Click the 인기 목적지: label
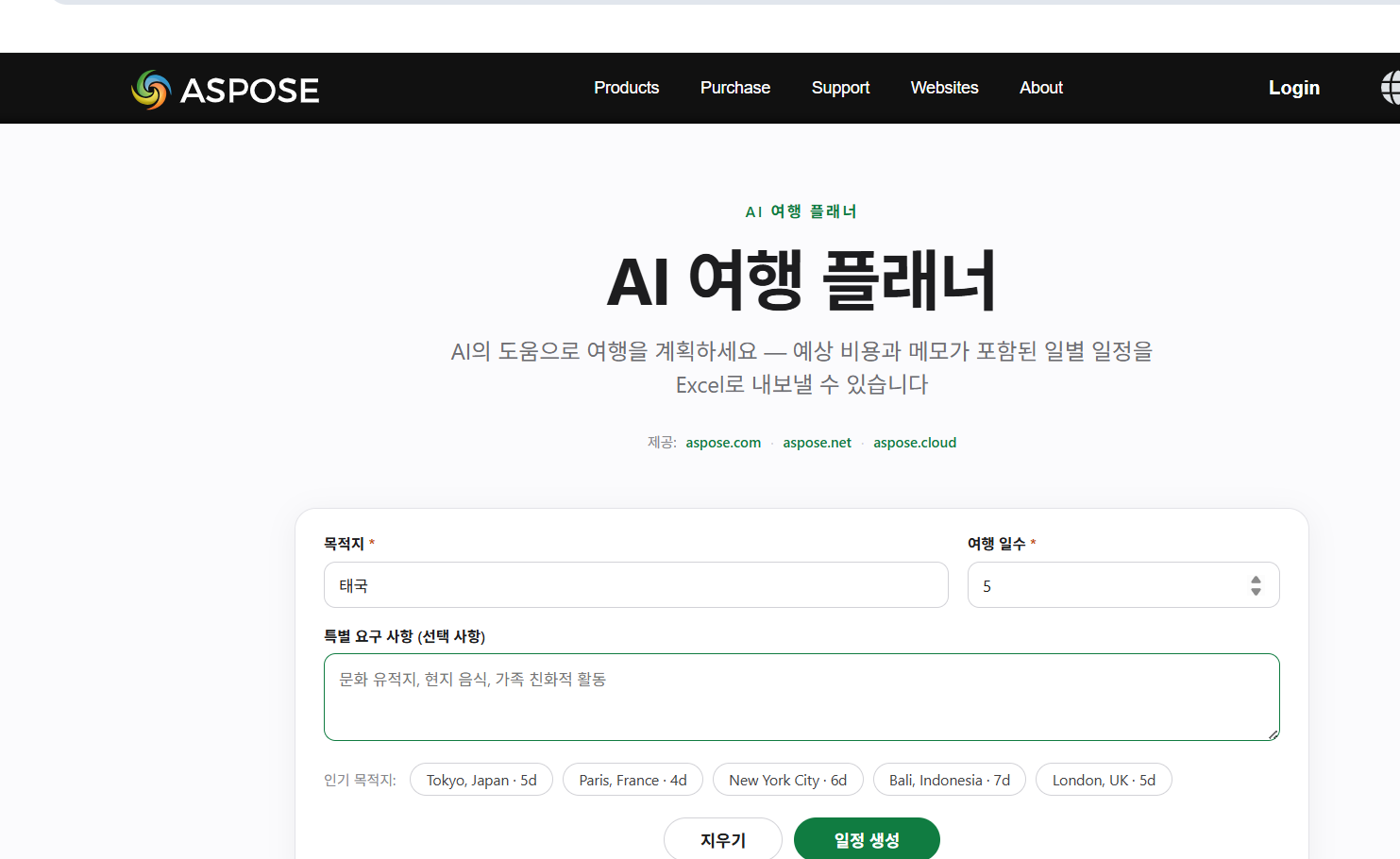1400x859 pixels. click(360, 780)
